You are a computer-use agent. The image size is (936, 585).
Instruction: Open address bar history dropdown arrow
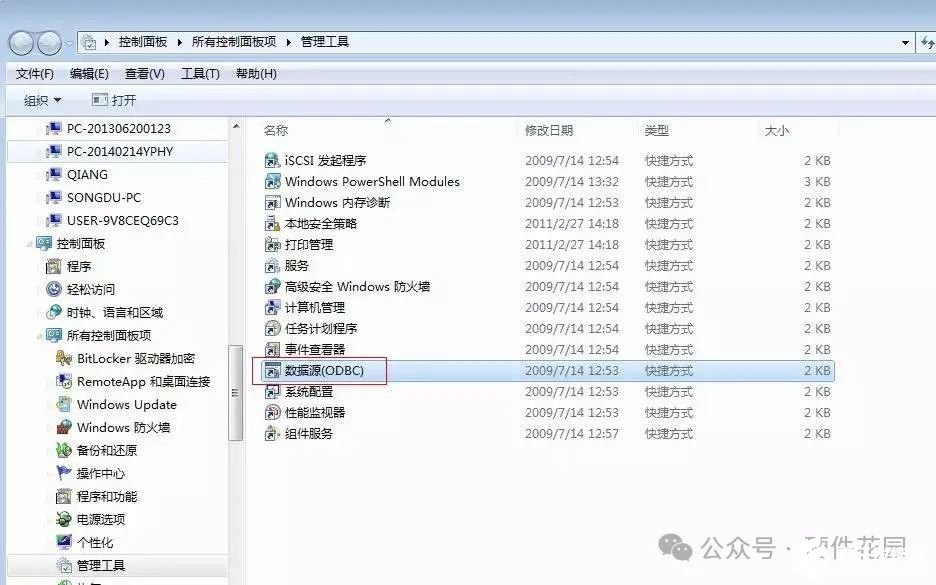(x=905, y=42)
